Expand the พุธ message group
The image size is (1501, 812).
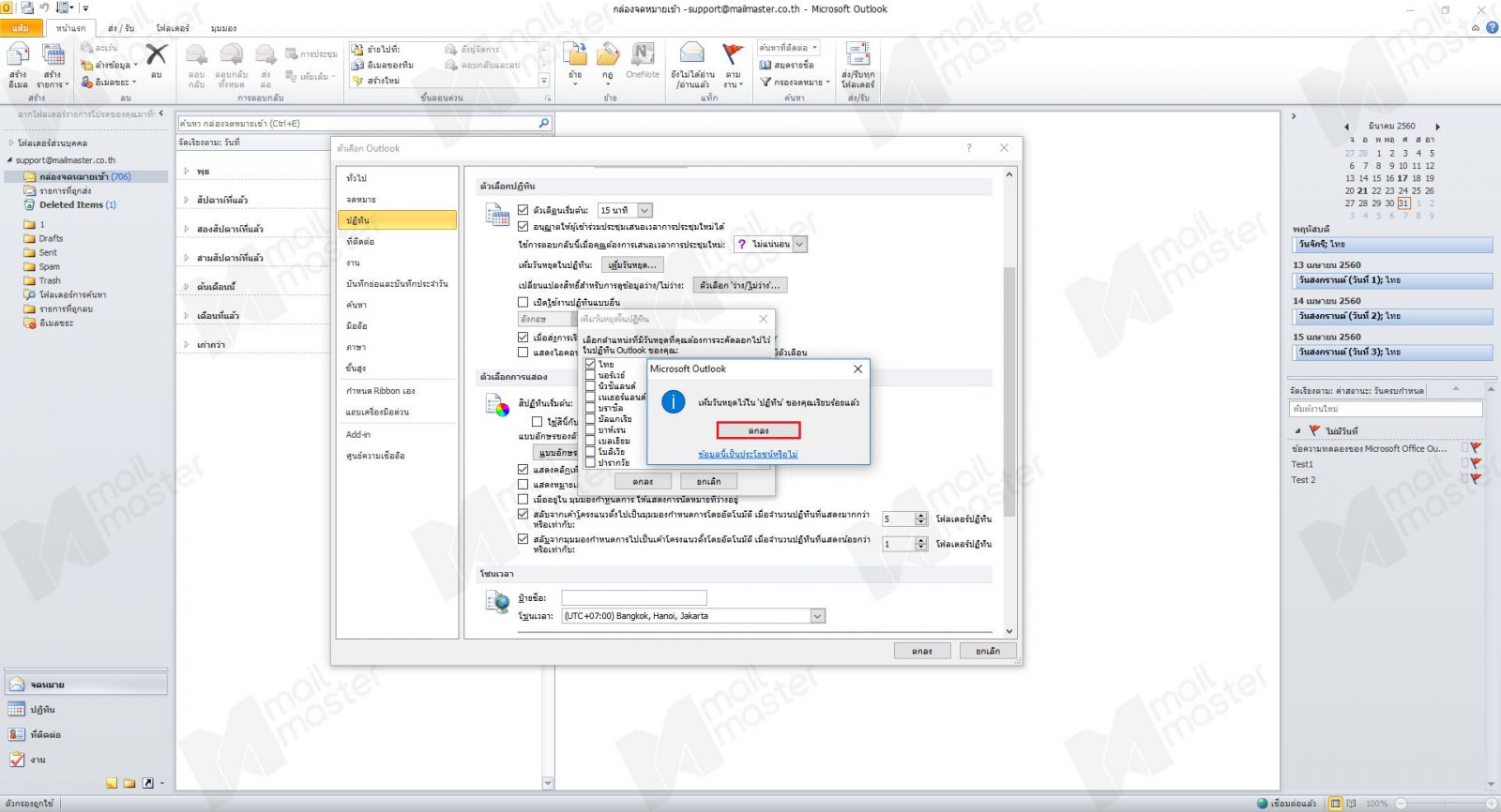coord(187,172)
